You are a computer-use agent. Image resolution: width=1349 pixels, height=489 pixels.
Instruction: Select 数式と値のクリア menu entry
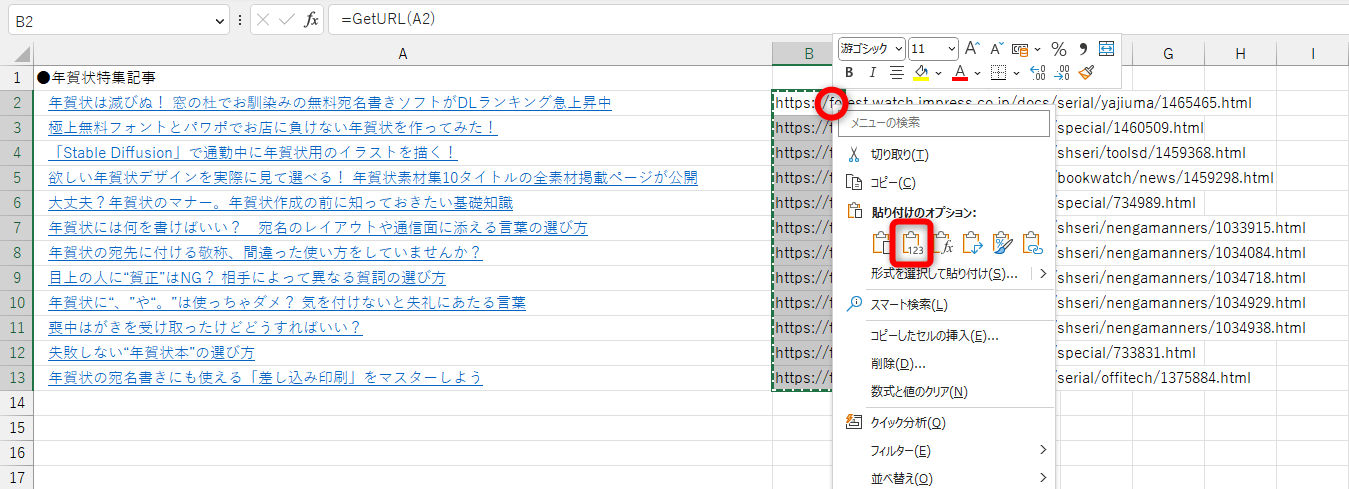pyautogui.click(x=919, y=391)
